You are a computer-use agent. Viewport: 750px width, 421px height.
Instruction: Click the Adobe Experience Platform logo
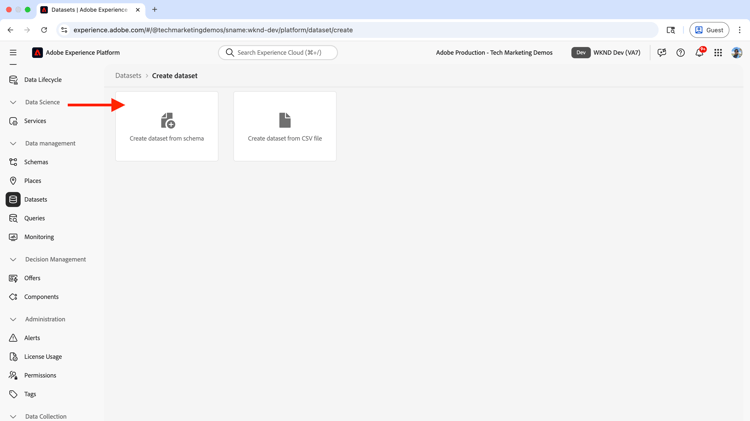click(x=37, y=53)
